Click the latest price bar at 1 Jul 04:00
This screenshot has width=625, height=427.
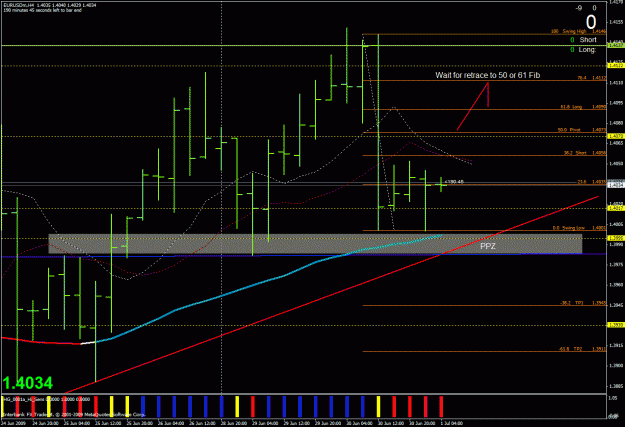(x=441, y=185)
